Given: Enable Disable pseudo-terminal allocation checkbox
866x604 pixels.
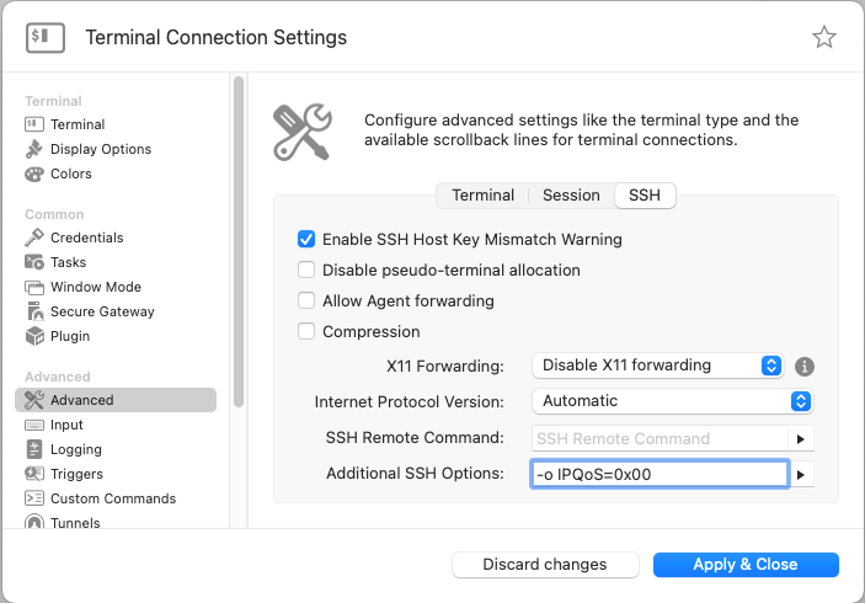Looking at the screenshot, I should coord(306,270).
